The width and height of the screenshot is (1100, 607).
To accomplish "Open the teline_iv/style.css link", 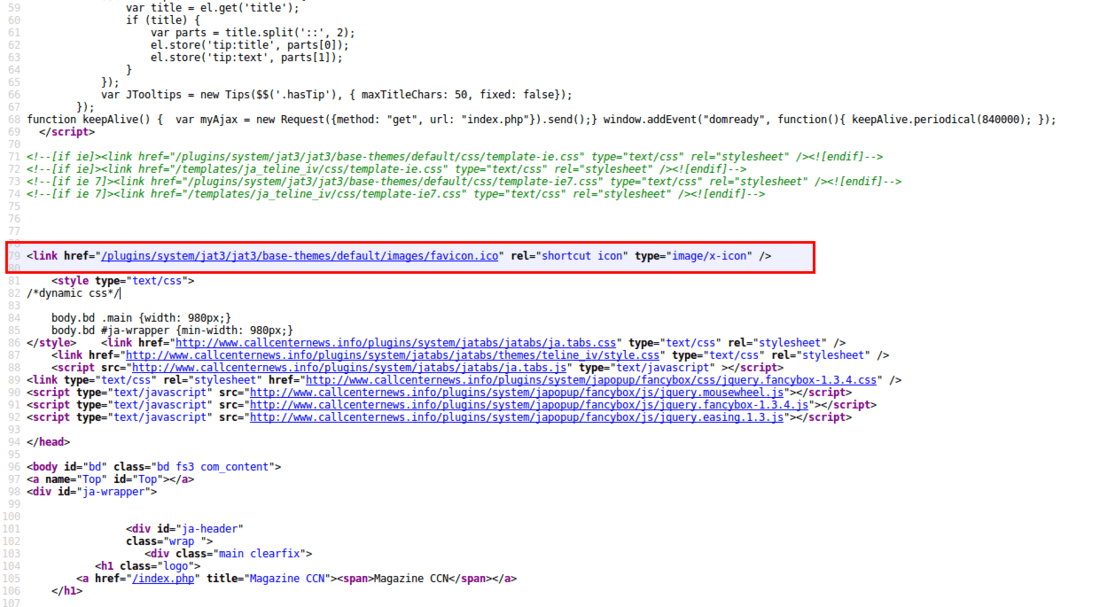I will click(393, 356).
